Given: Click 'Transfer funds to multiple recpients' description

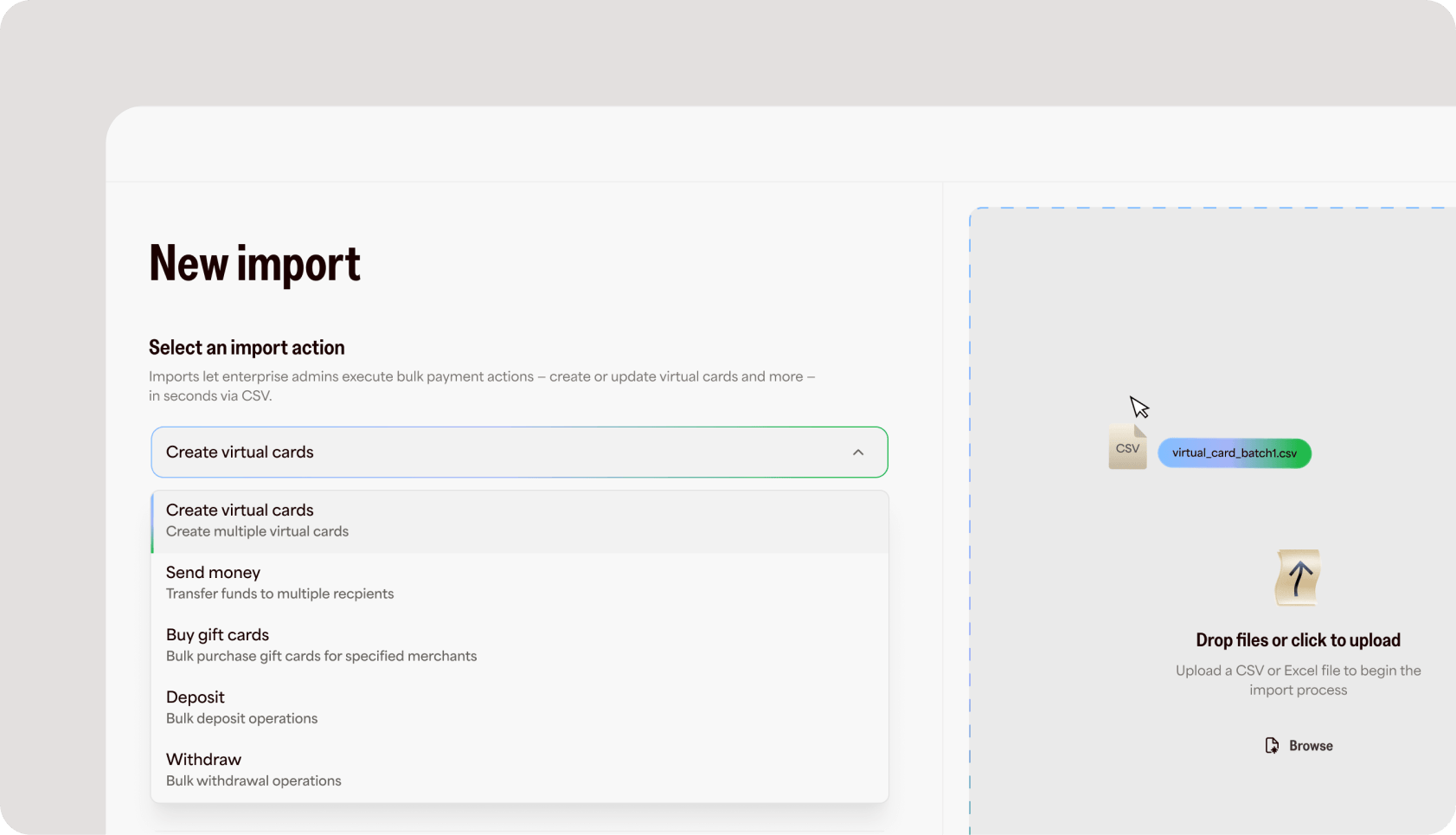Looking at the screenshot, I should point(279,594).
